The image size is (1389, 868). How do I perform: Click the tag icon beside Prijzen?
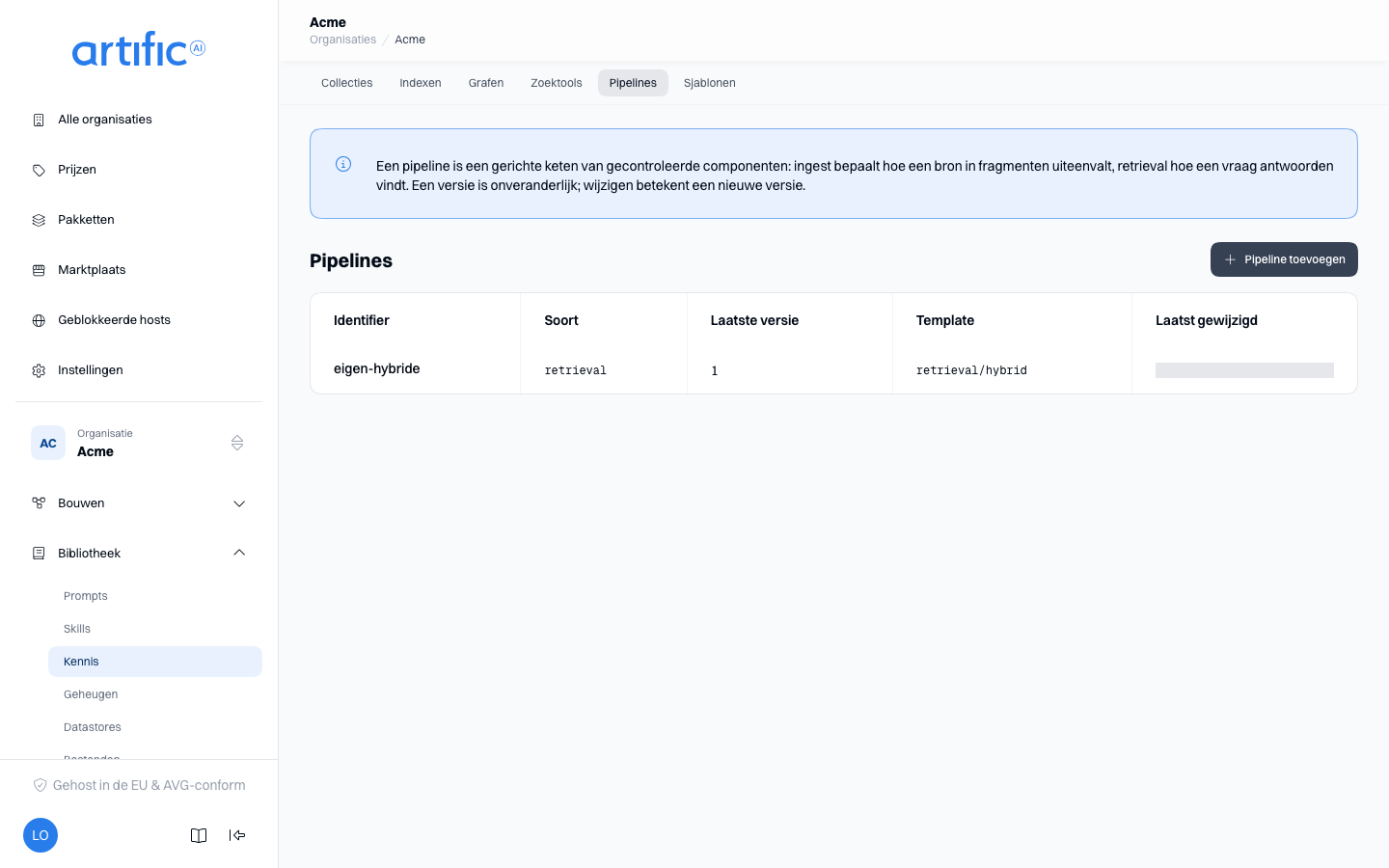tap(39, 170)
